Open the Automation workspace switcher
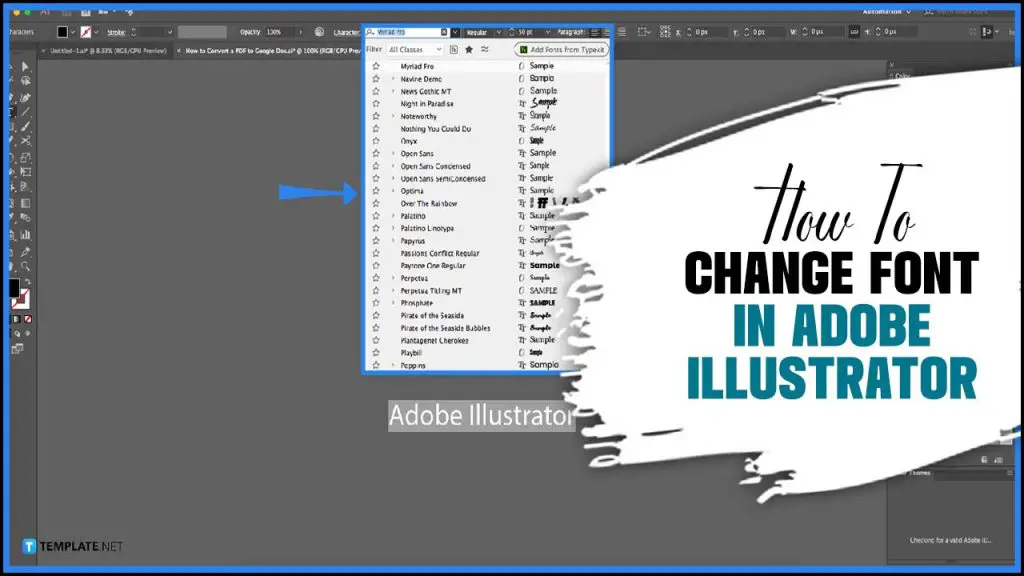Screen dimensions: 1024x576 point(886,11)
